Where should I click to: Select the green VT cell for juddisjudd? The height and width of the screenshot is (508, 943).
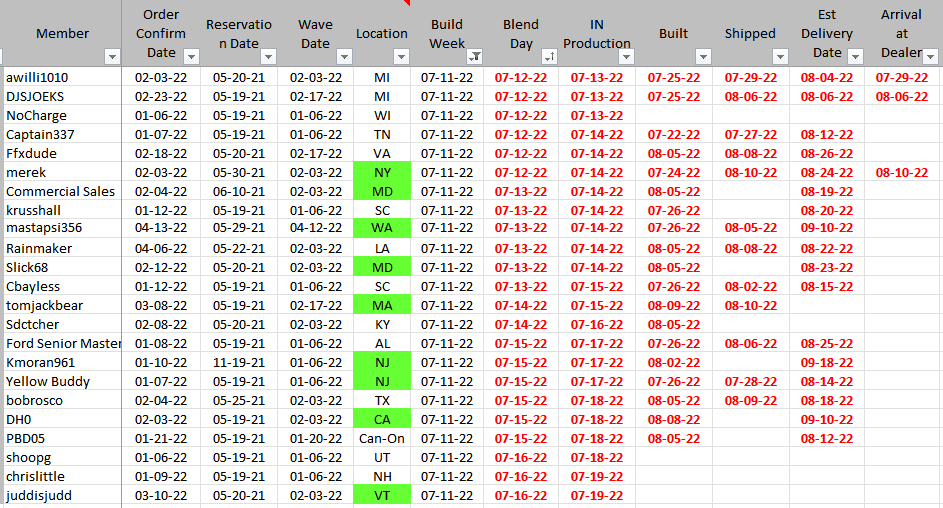click(x=382, y=496)
